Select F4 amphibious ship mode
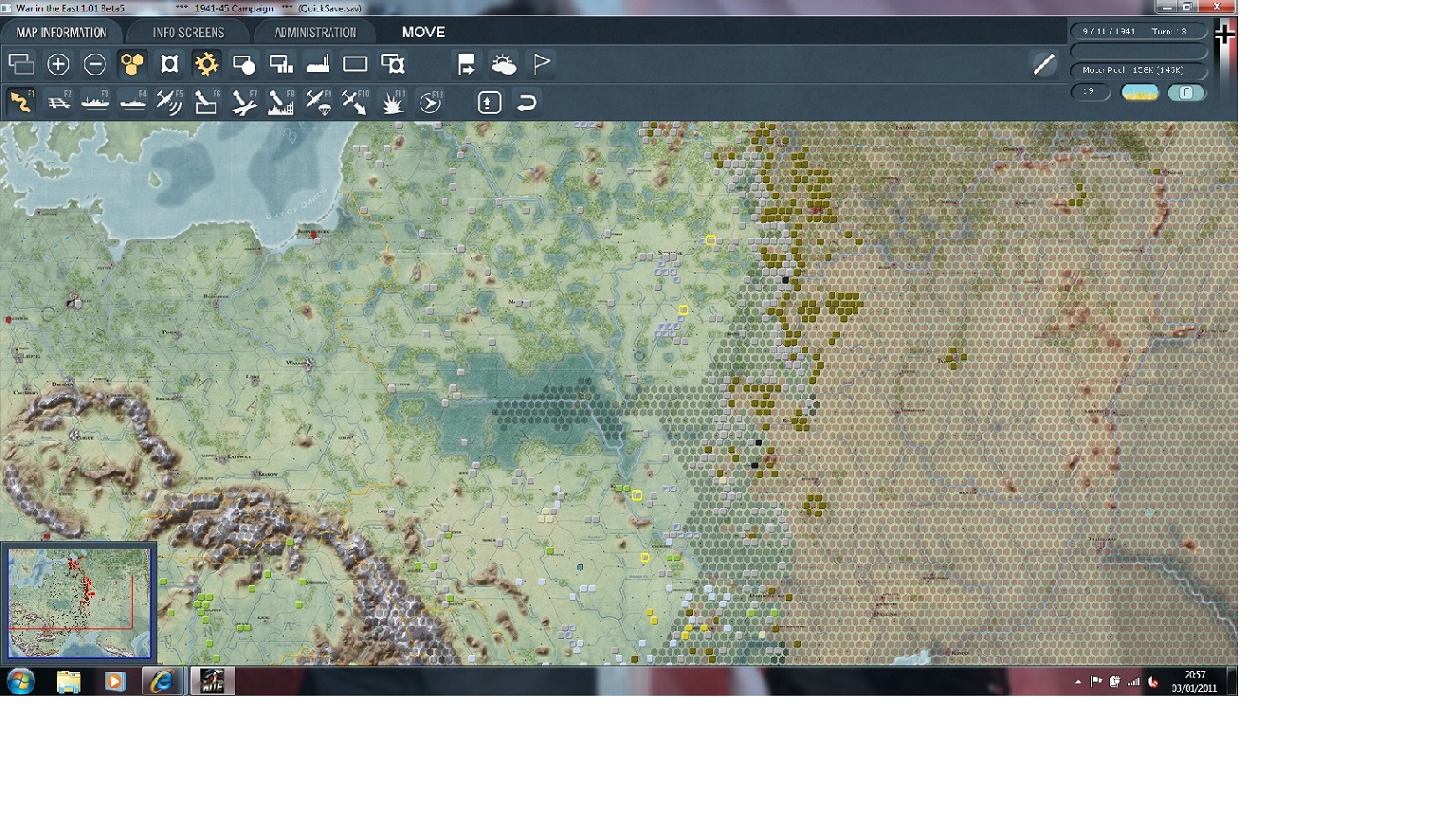Screen dimensions: 1456x819 [132, 102]
